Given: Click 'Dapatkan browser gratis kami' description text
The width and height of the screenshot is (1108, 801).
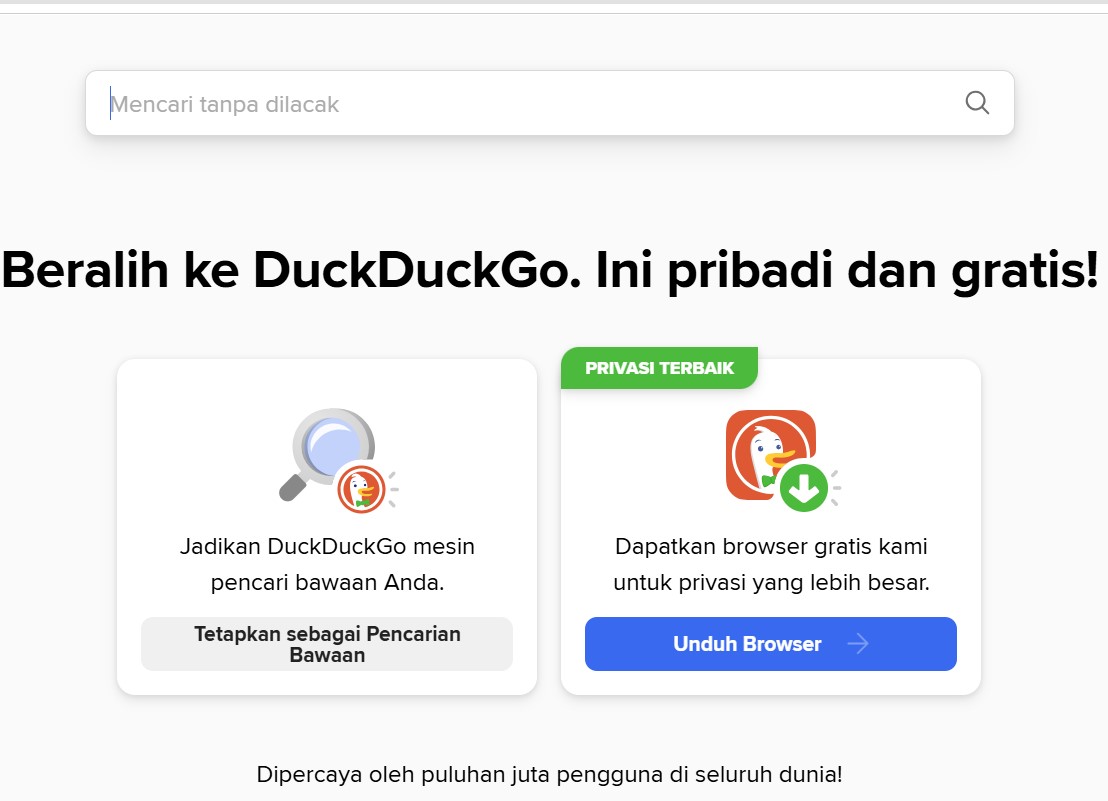Looking at the screenshot, I should tap(771, 564).
